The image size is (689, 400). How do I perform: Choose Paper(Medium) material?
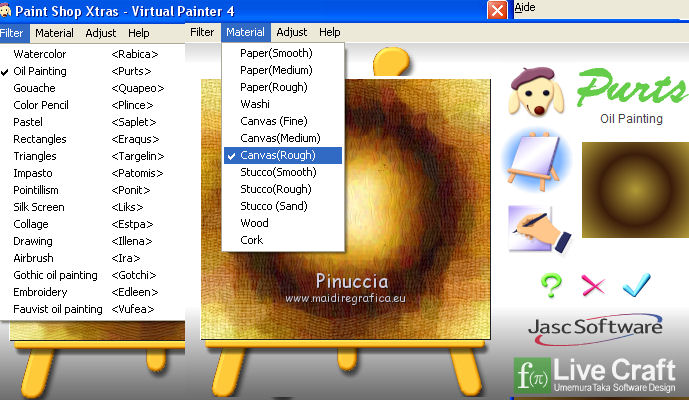(x=283, y=70)
